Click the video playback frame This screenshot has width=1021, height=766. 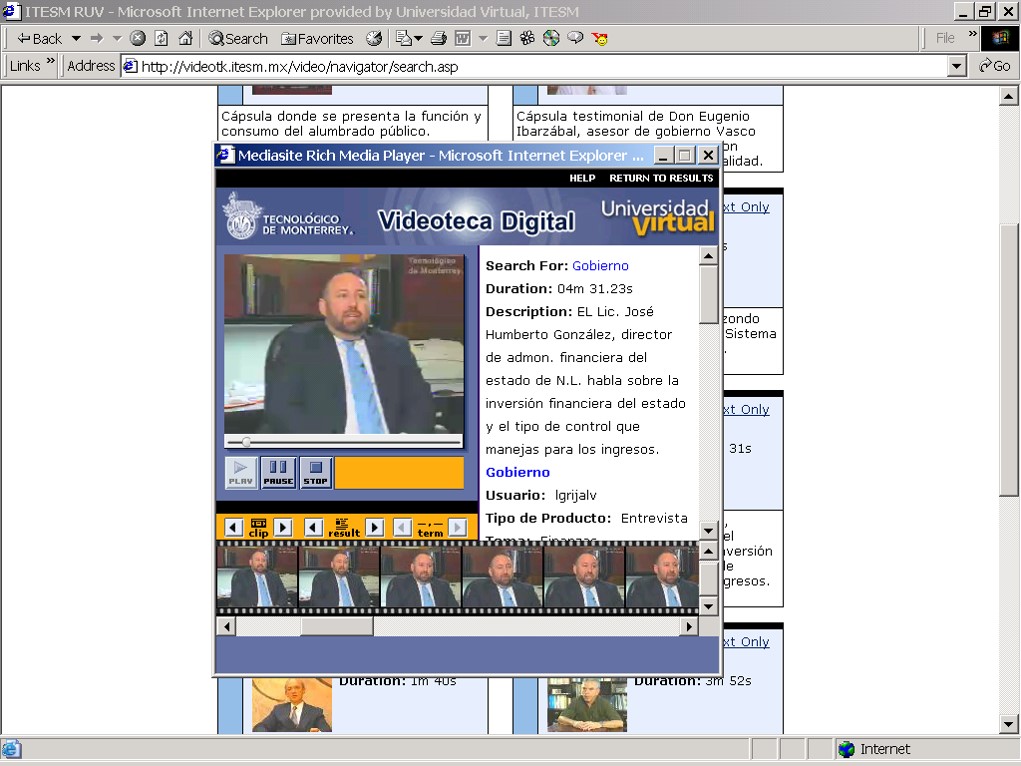343,344
